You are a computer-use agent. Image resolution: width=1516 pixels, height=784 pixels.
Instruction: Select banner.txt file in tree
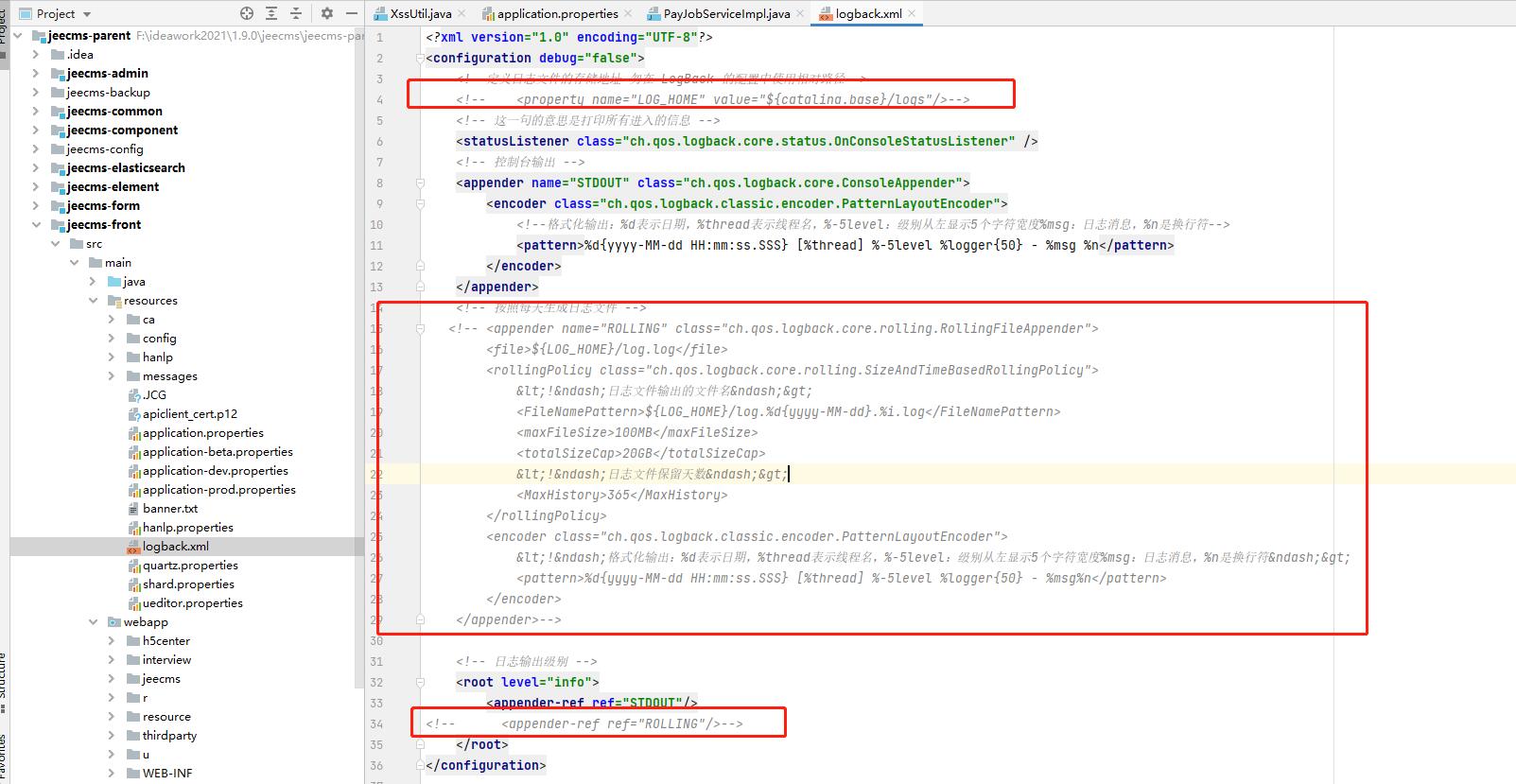pos(170,509)
